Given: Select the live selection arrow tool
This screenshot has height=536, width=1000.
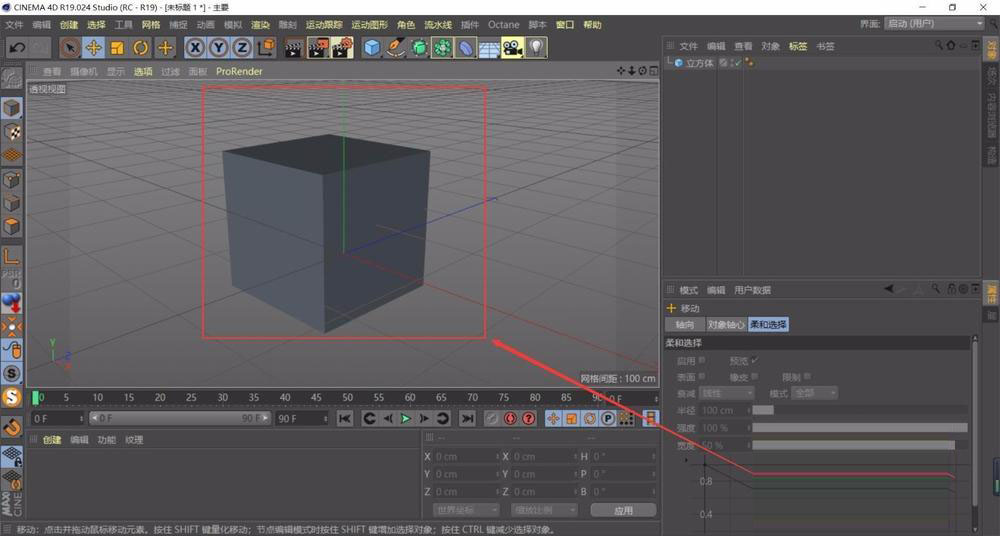Looking at the screenshot, I should click(70, 47).
